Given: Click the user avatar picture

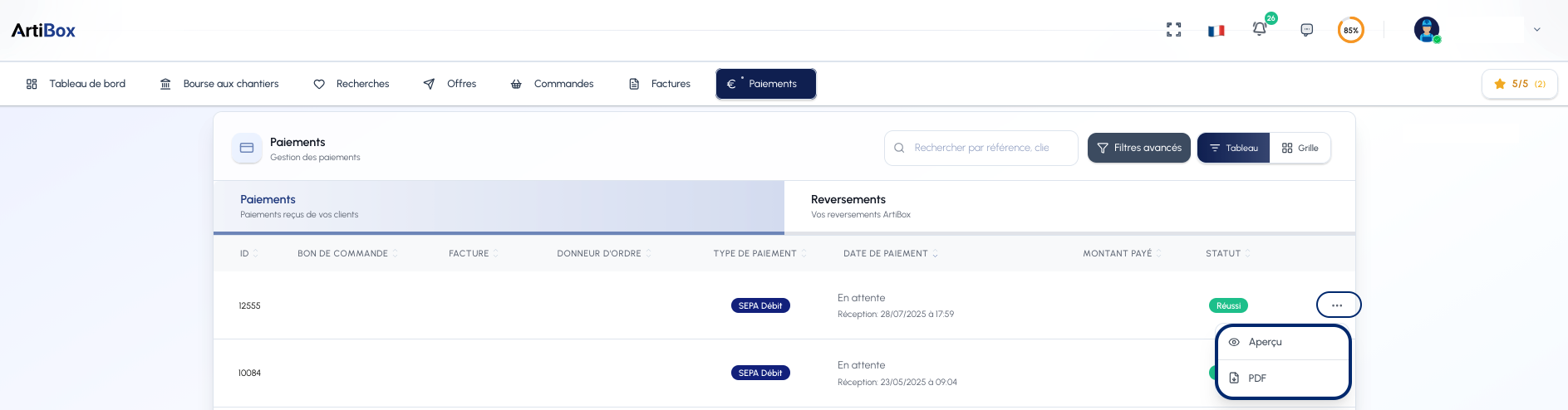Looking at the screenshot, I should [1427, 30].
